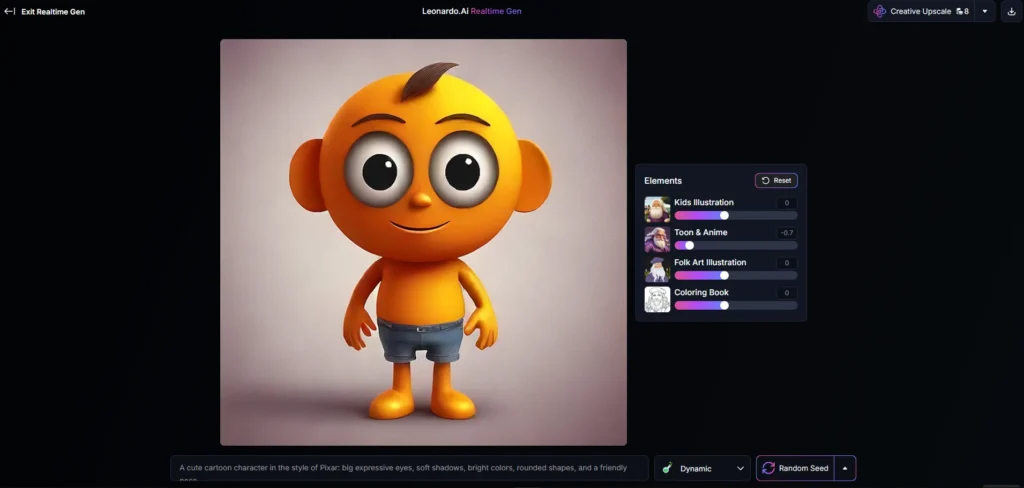This screenshot has height=488, width=1024.
Task: Expand the up arrow beside Random Seed
Action: (845, 468)
